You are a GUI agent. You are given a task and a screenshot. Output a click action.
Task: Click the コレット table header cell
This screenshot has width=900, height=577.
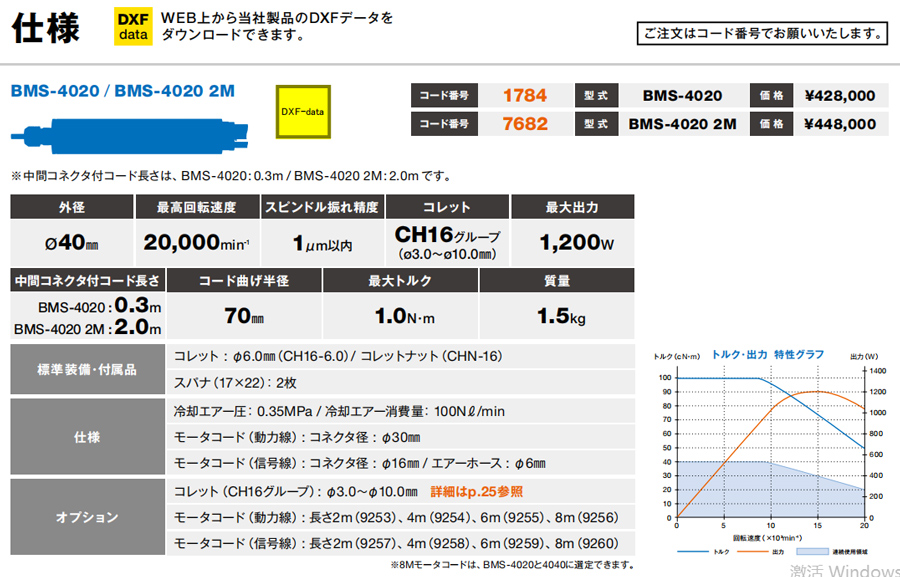[446, 206]
